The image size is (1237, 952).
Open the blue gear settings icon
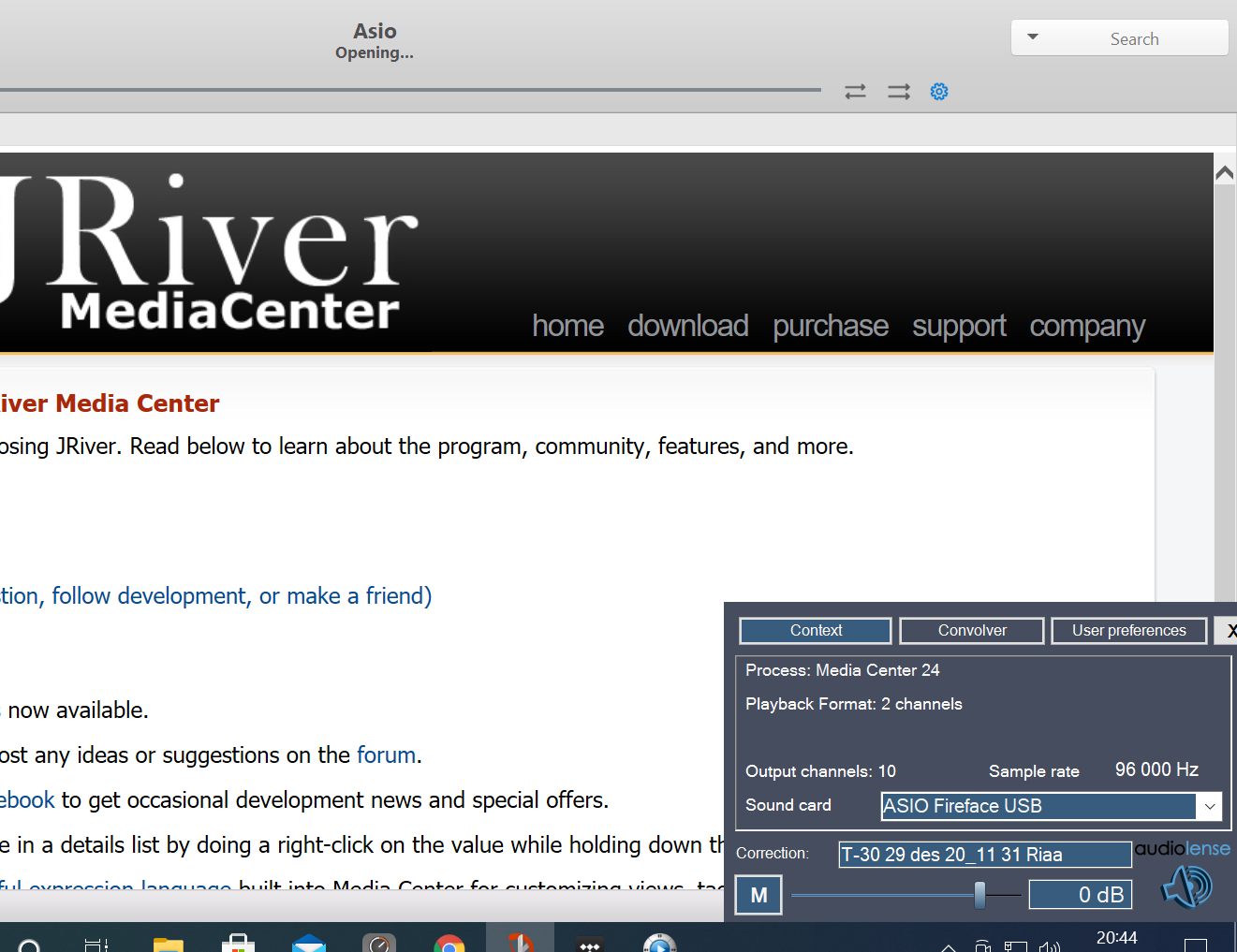939,92
